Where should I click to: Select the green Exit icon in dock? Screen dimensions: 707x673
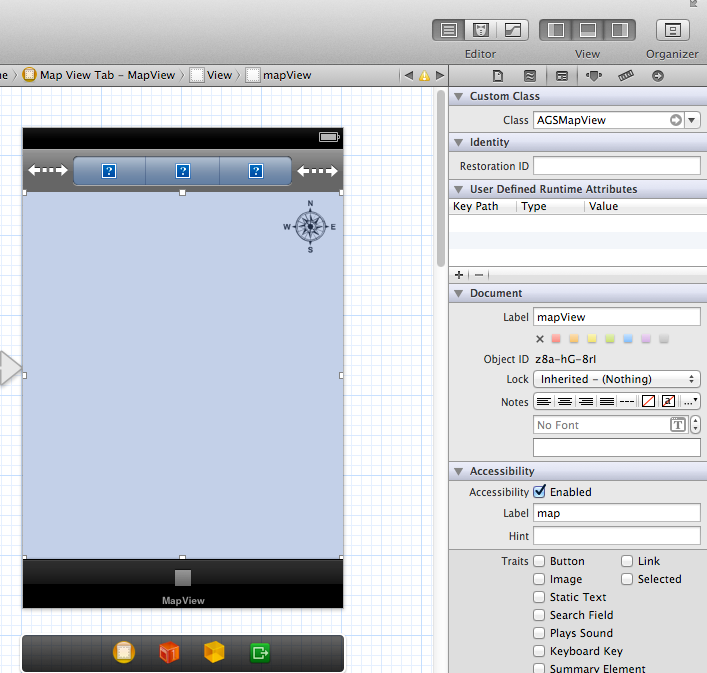coord(260,653)
